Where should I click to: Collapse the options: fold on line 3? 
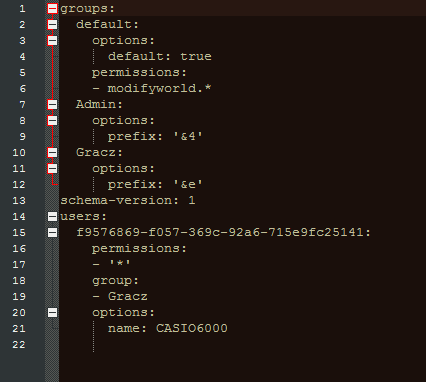pos(52,41)
